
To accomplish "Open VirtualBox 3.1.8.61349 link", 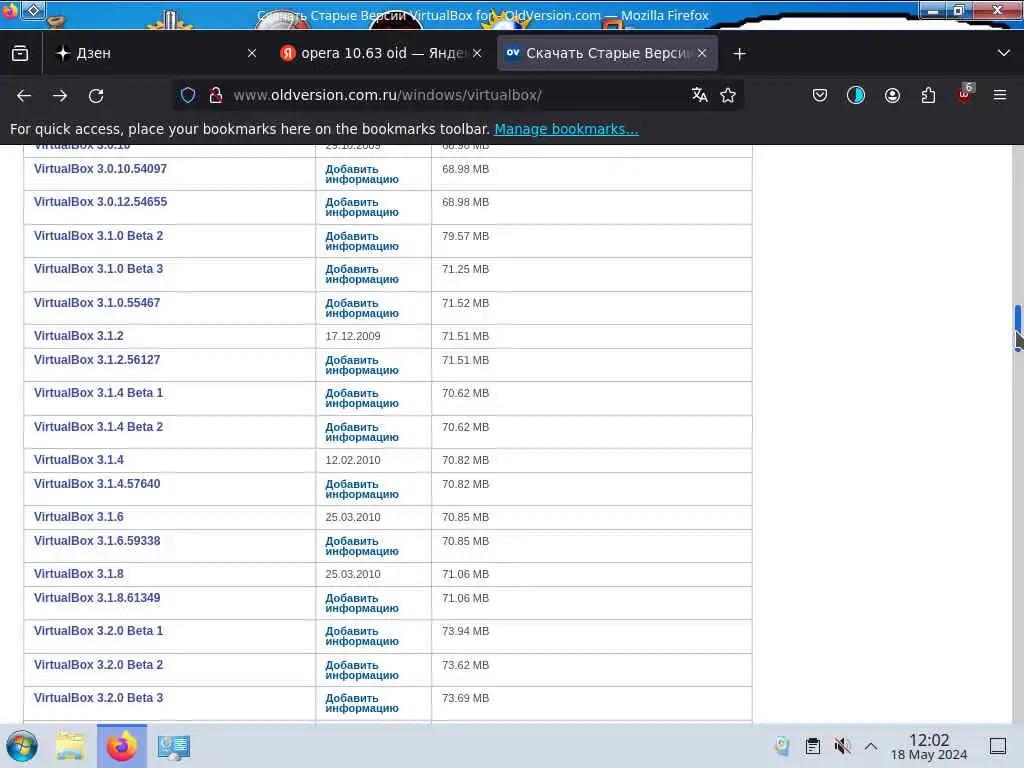I will [97, 598].
